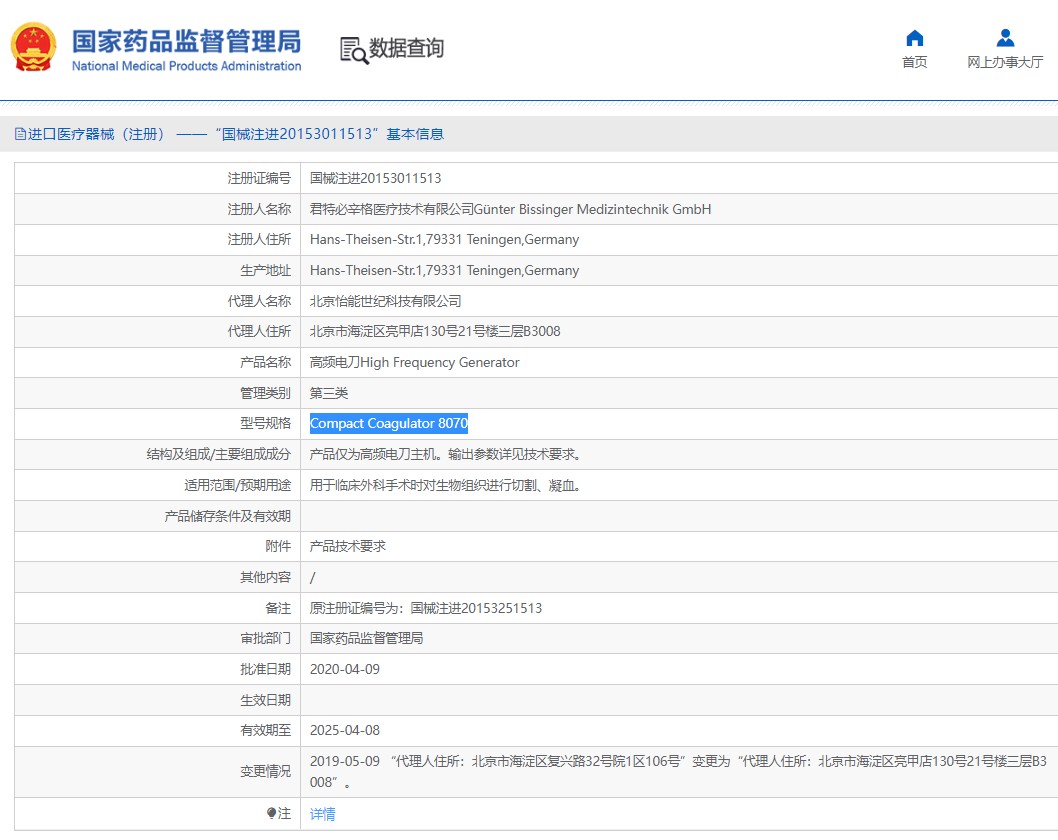The width and height of the screenshot is (1058, 840).
Task: Click the 型号规格 row label
Action: point(265,423)
